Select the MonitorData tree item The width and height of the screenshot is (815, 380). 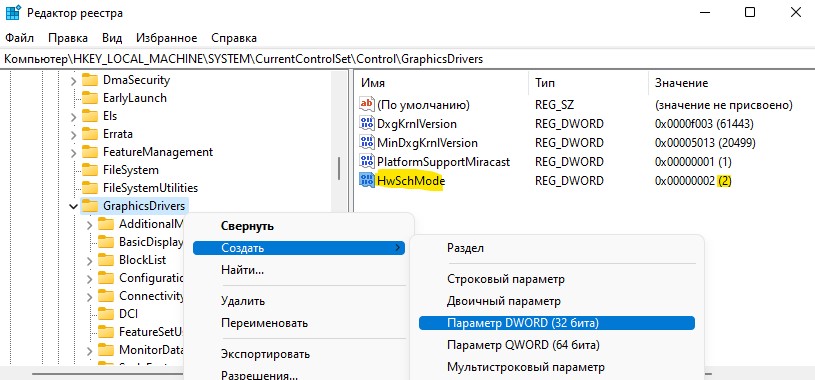[x=150, y=349]
